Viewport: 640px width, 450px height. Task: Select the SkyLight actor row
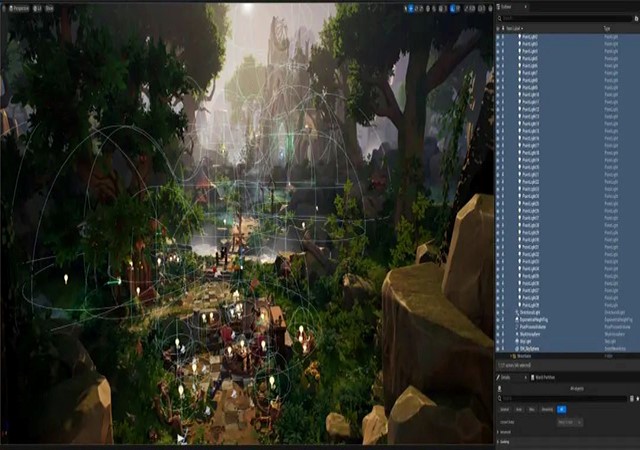[x=567, y=341]
